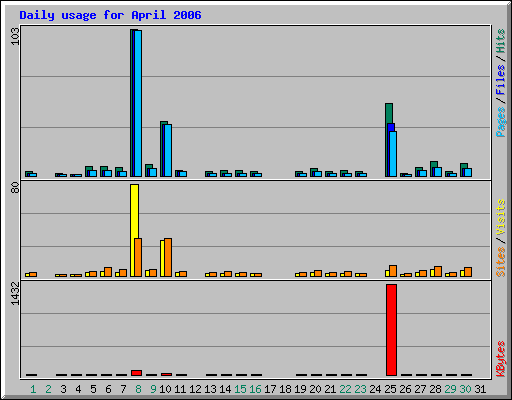This screenshot has height=400, width=512.
Task: Click the 'Sites' legend label
Action: [500, 262]
